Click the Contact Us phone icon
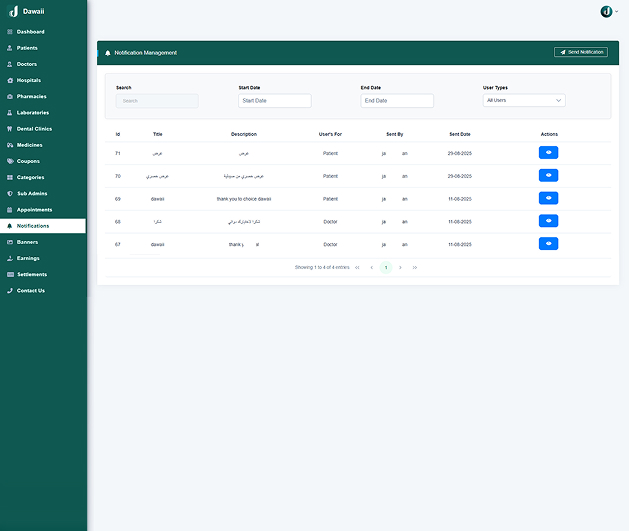 [x=10, y=290]
